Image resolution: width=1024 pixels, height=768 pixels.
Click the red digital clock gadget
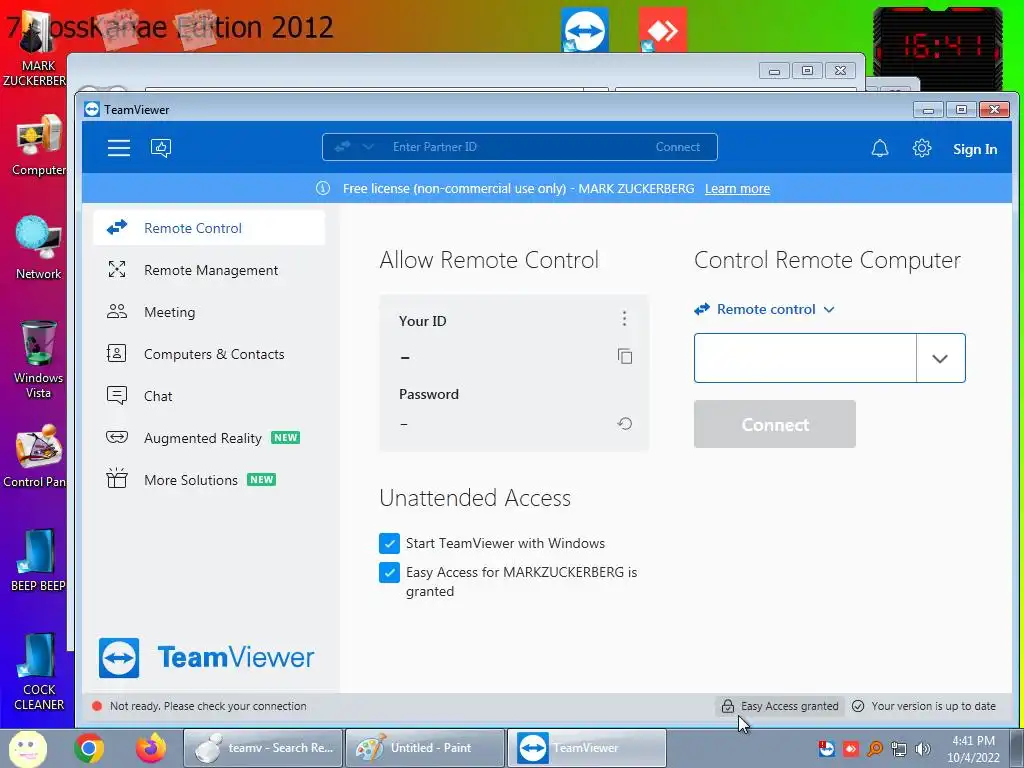(x=937, y=47)
